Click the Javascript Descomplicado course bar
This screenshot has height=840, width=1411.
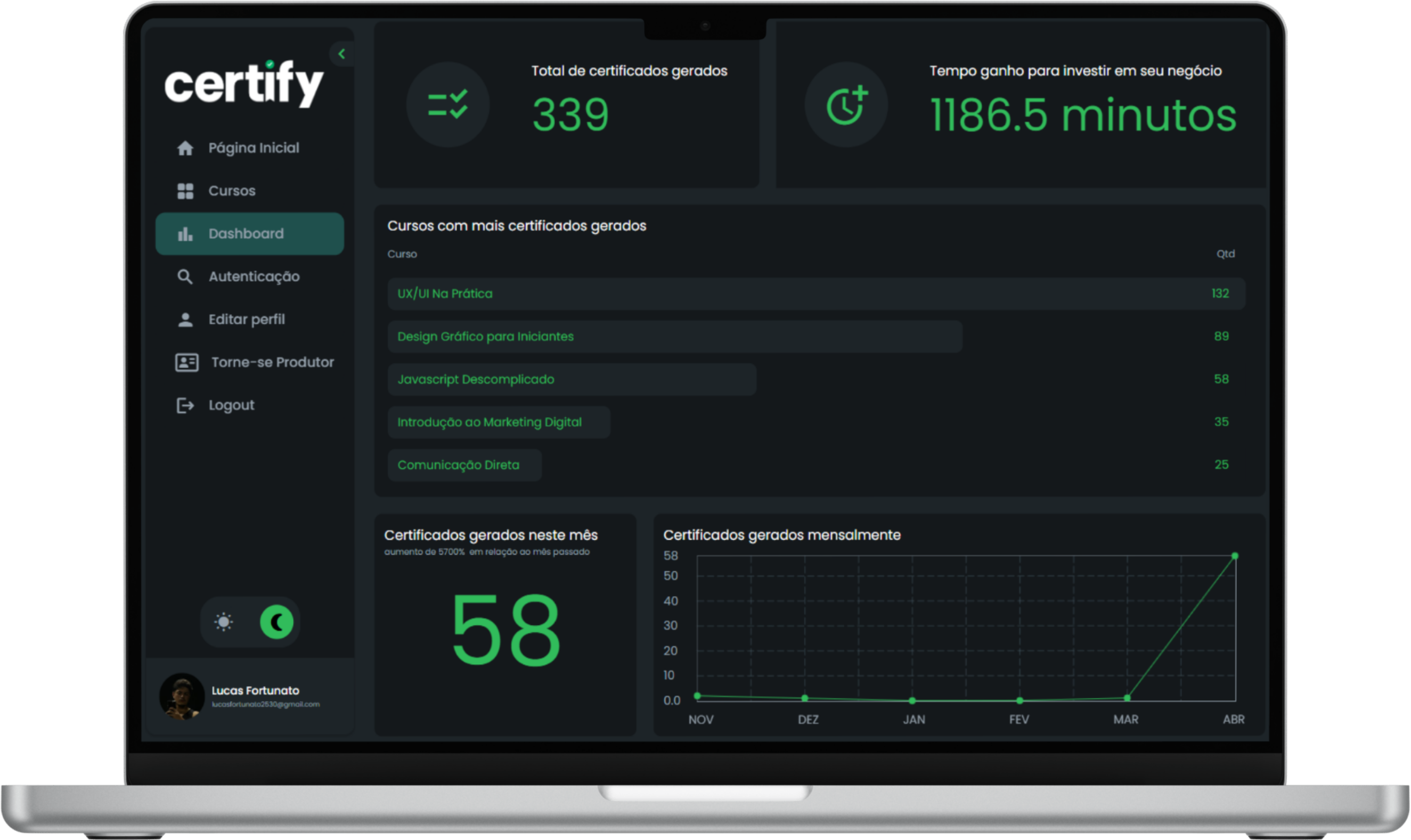click(x=572, y=379)
